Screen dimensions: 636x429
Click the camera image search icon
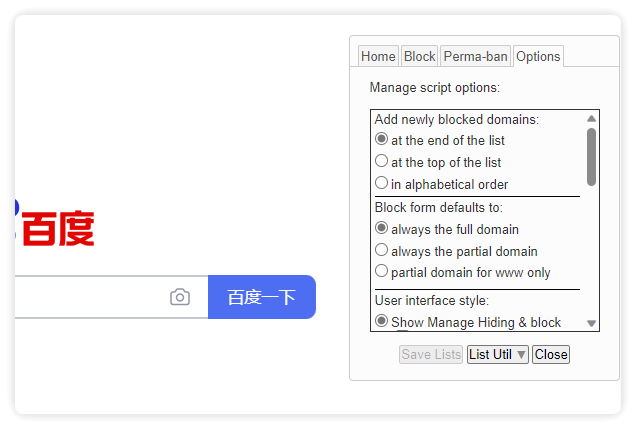[x=180, y=297]
